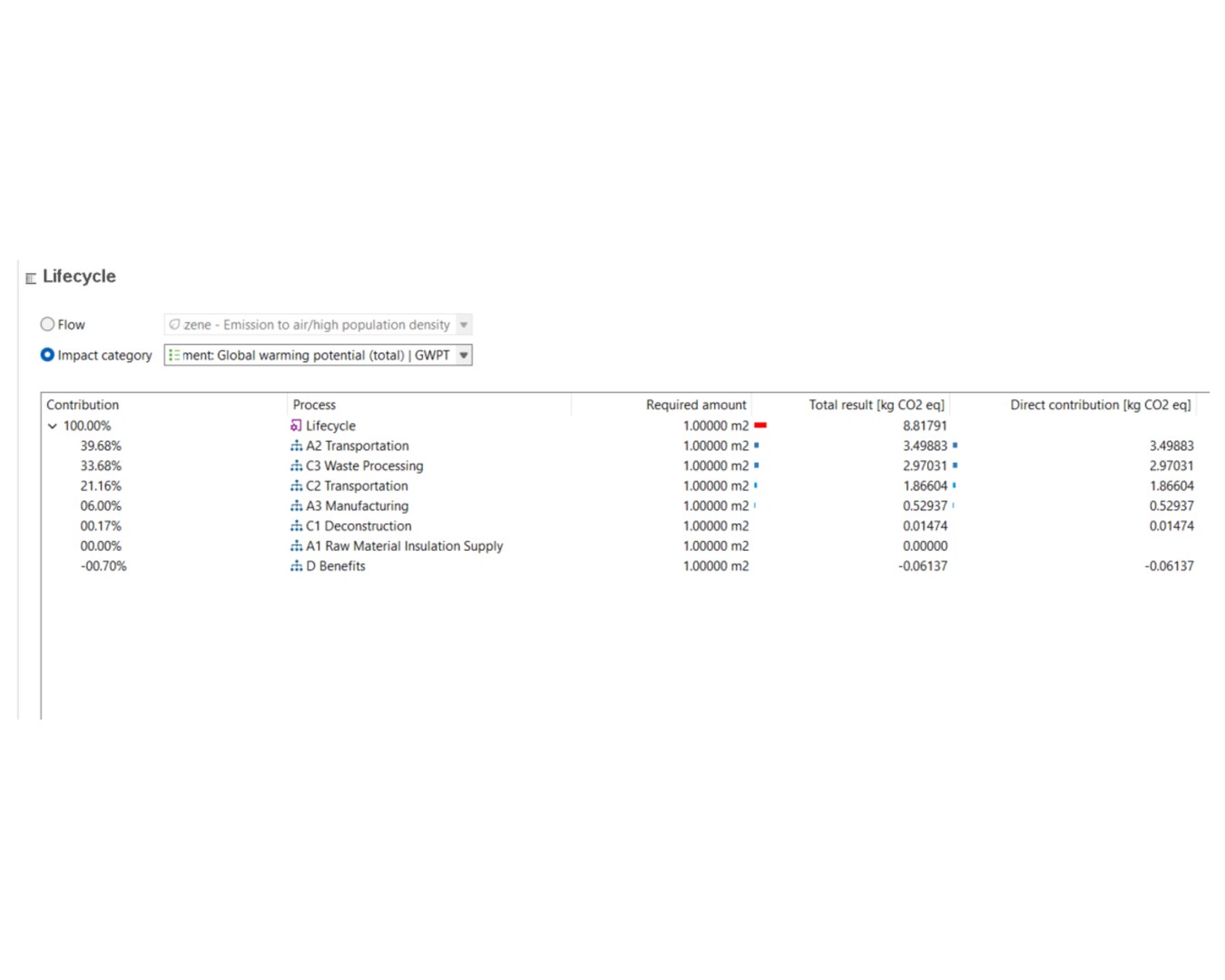Click the Lifecycle section header icon

31,278
